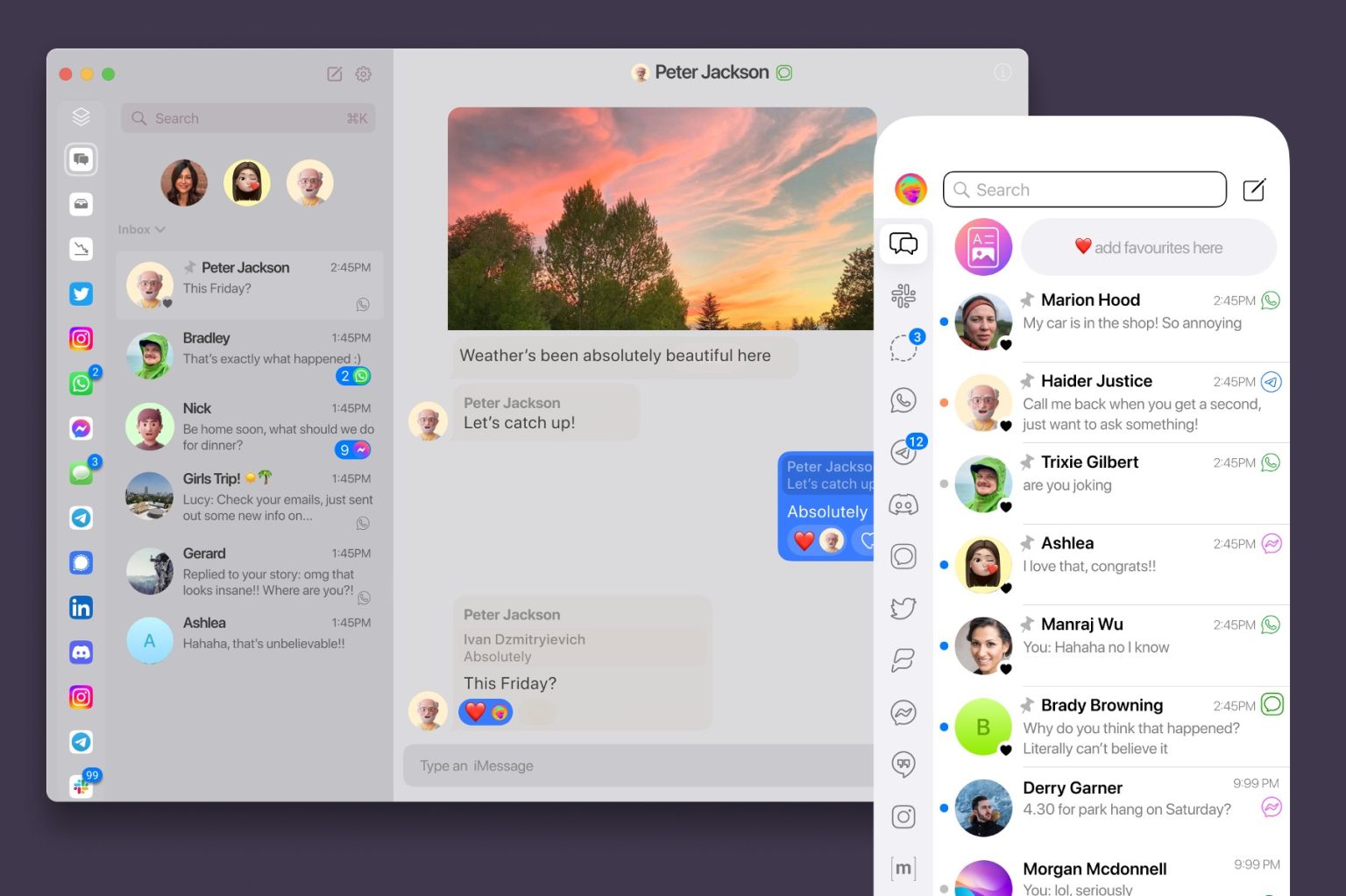Image resolution: width=1346 pixels, height=896 pixels.
Task: Toggle pin on Marion Hood chat
Action: (x=1027, y=300)
